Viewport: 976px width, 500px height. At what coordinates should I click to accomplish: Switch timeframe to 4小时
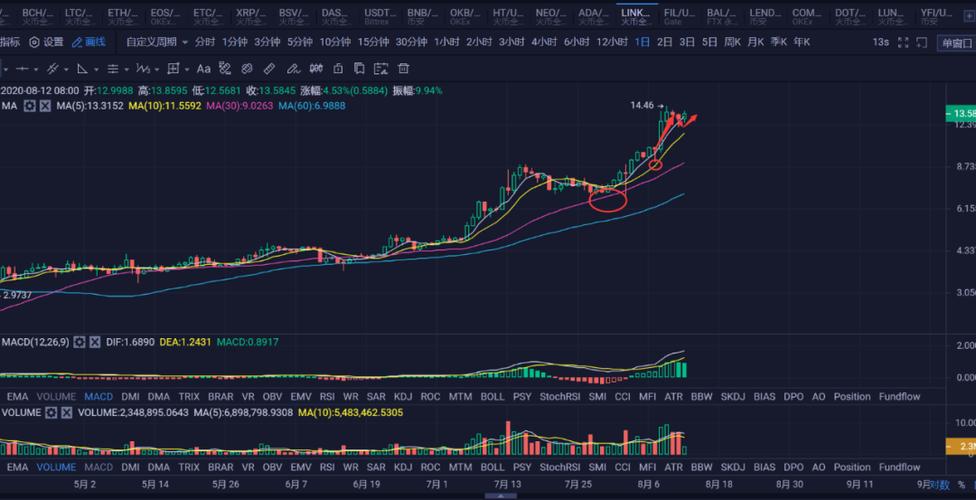tap(543, 42)
